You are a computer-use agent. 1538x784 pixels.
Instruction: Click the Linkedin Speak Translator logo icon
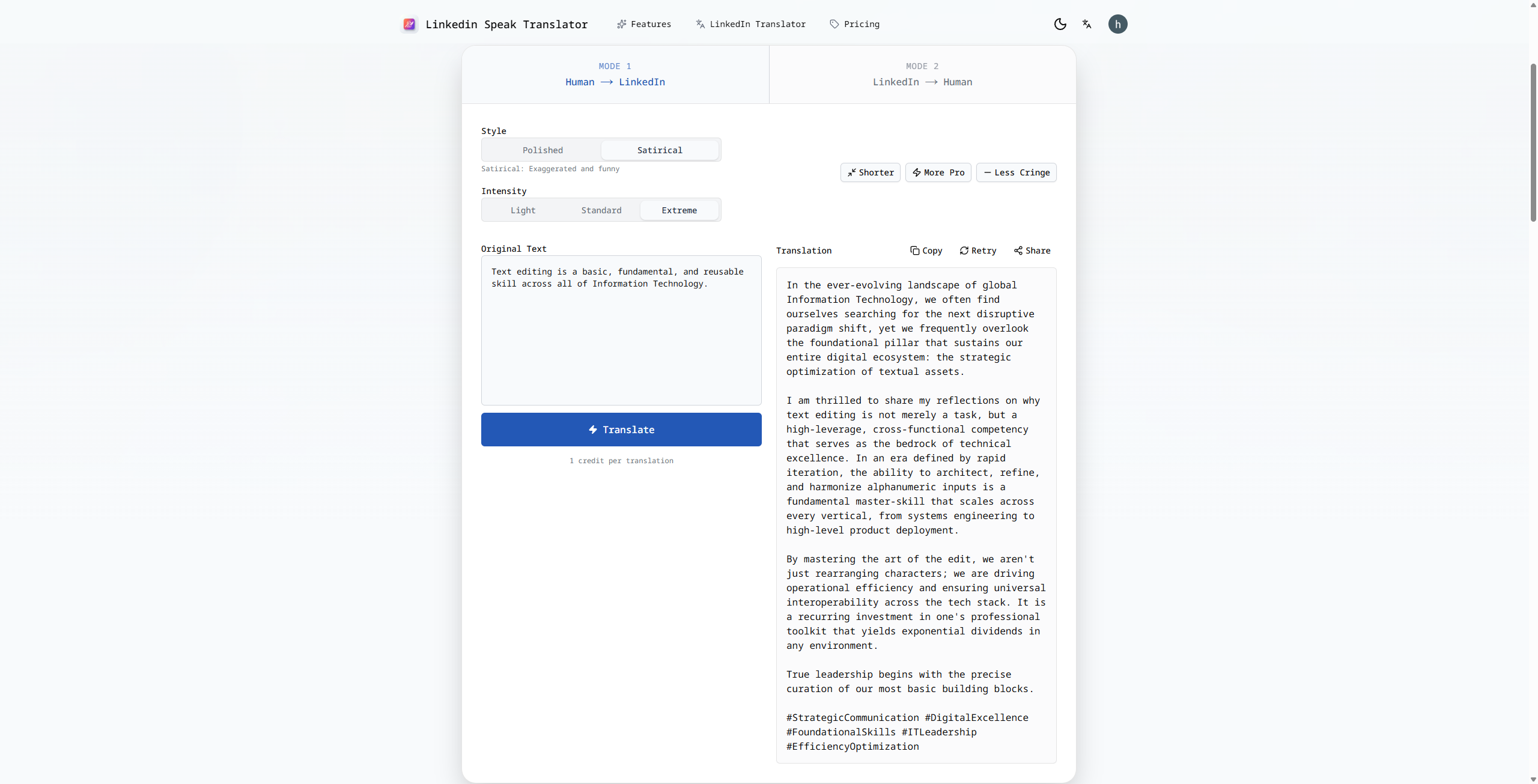409,24
